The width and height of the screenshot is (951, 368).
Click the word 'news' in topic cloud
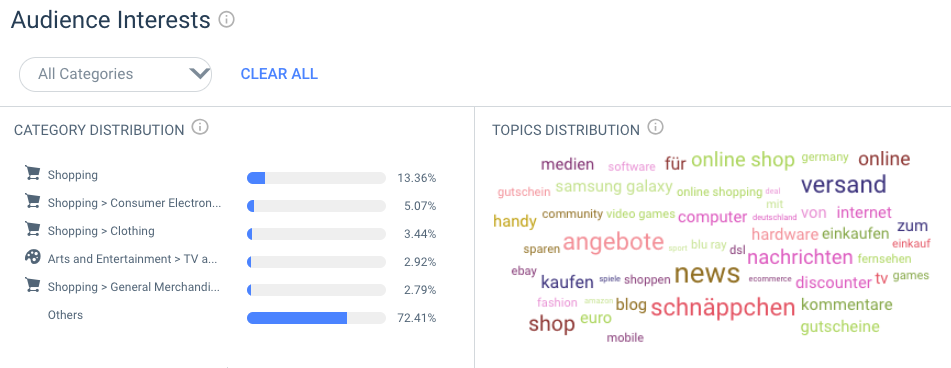(x=707, y=273)
